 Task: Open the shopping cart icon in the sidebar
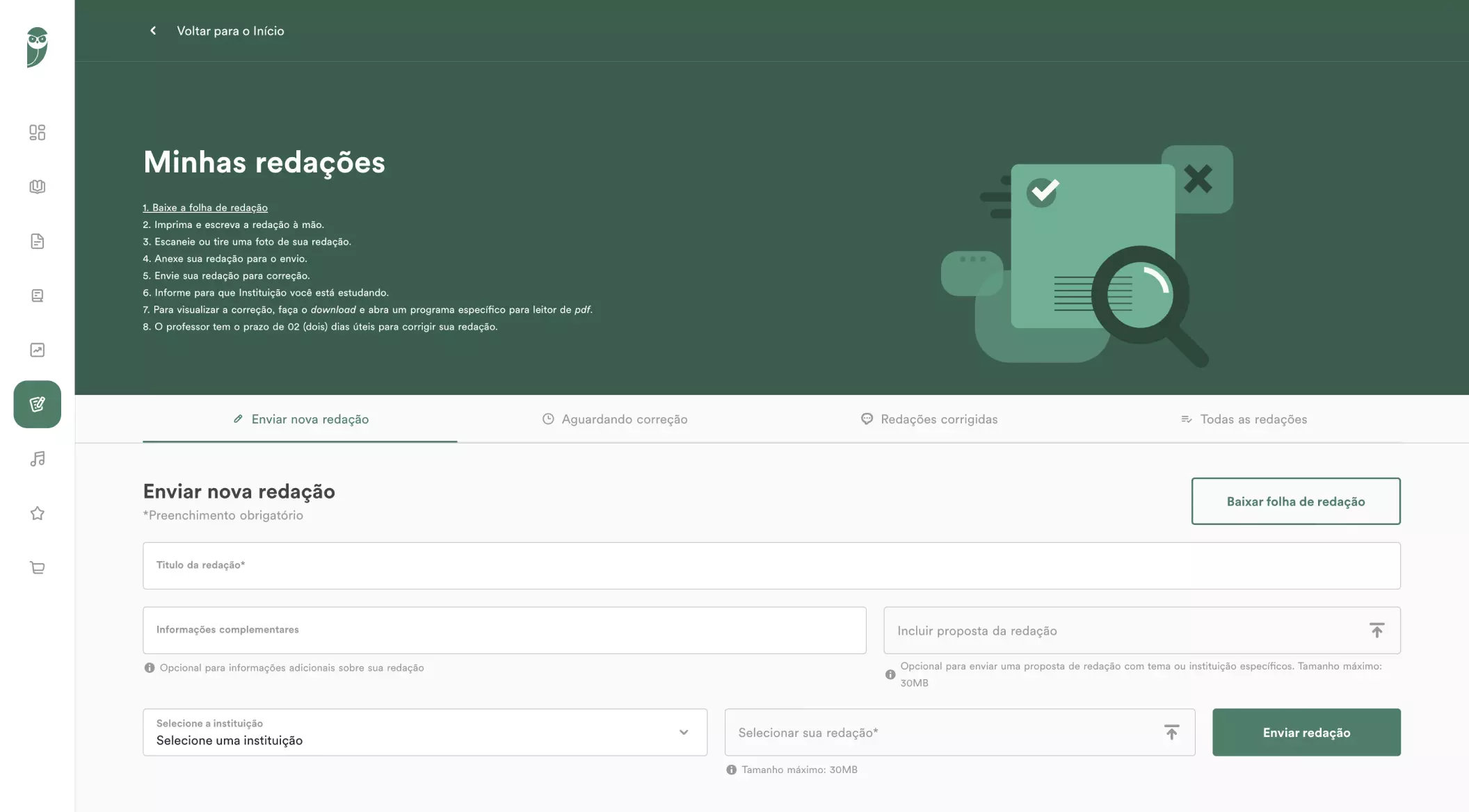click(x=38, y=568)
